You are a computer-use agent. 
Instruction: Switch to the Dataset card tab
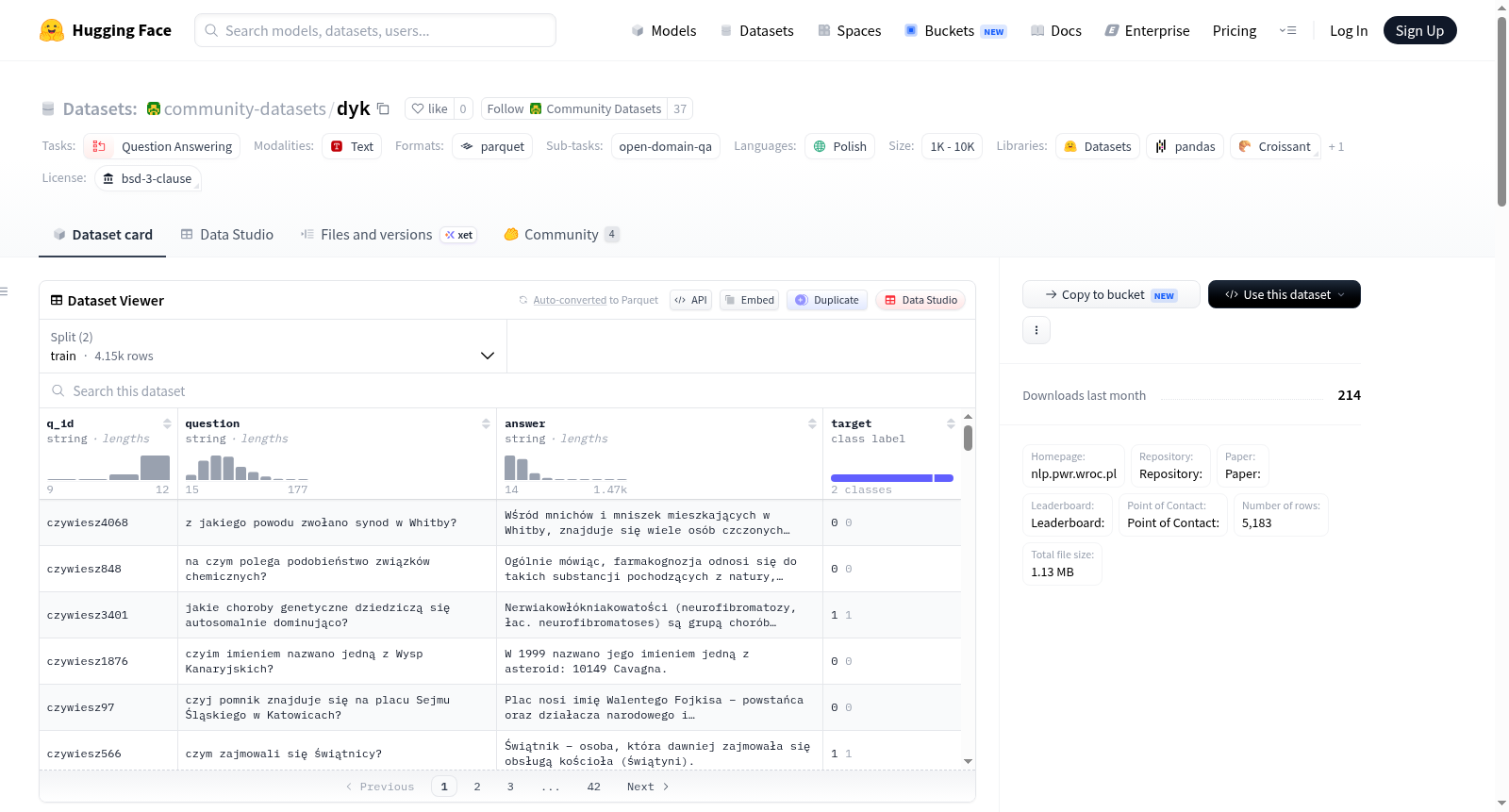103,235
